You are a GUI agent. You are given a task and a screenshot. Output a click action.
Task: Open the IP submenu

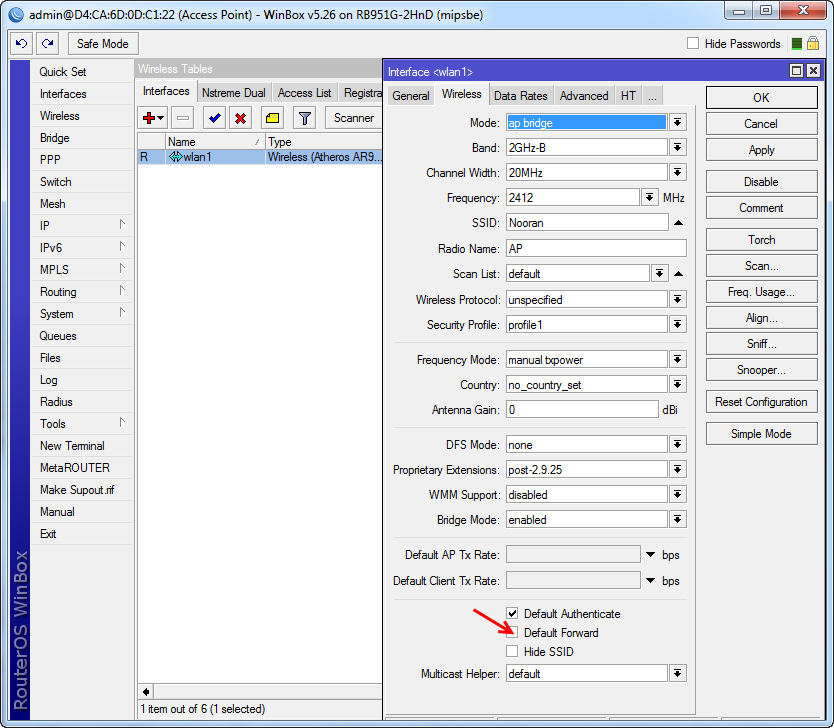tap(81, 225)
